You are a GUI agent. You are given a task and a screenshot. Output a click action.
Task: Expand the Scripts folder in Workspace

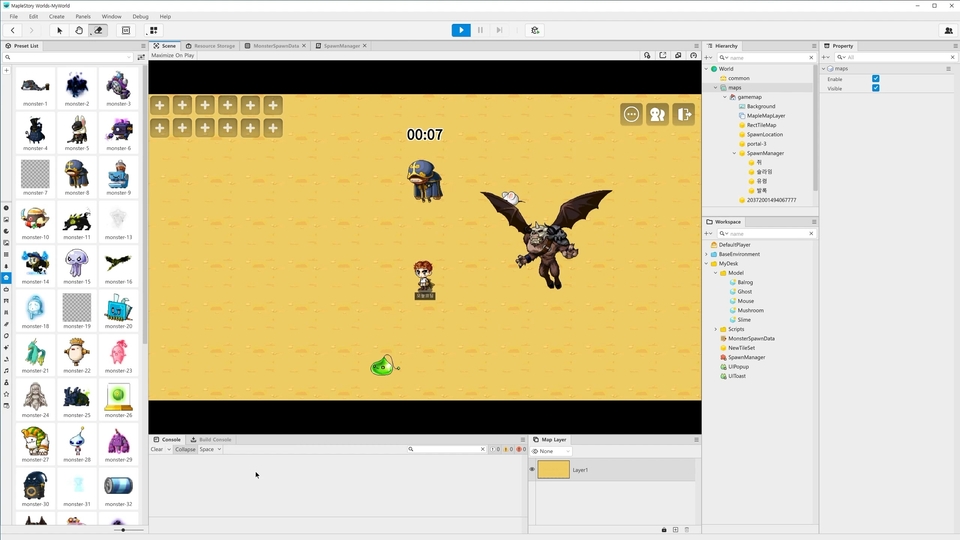point(716,329)
